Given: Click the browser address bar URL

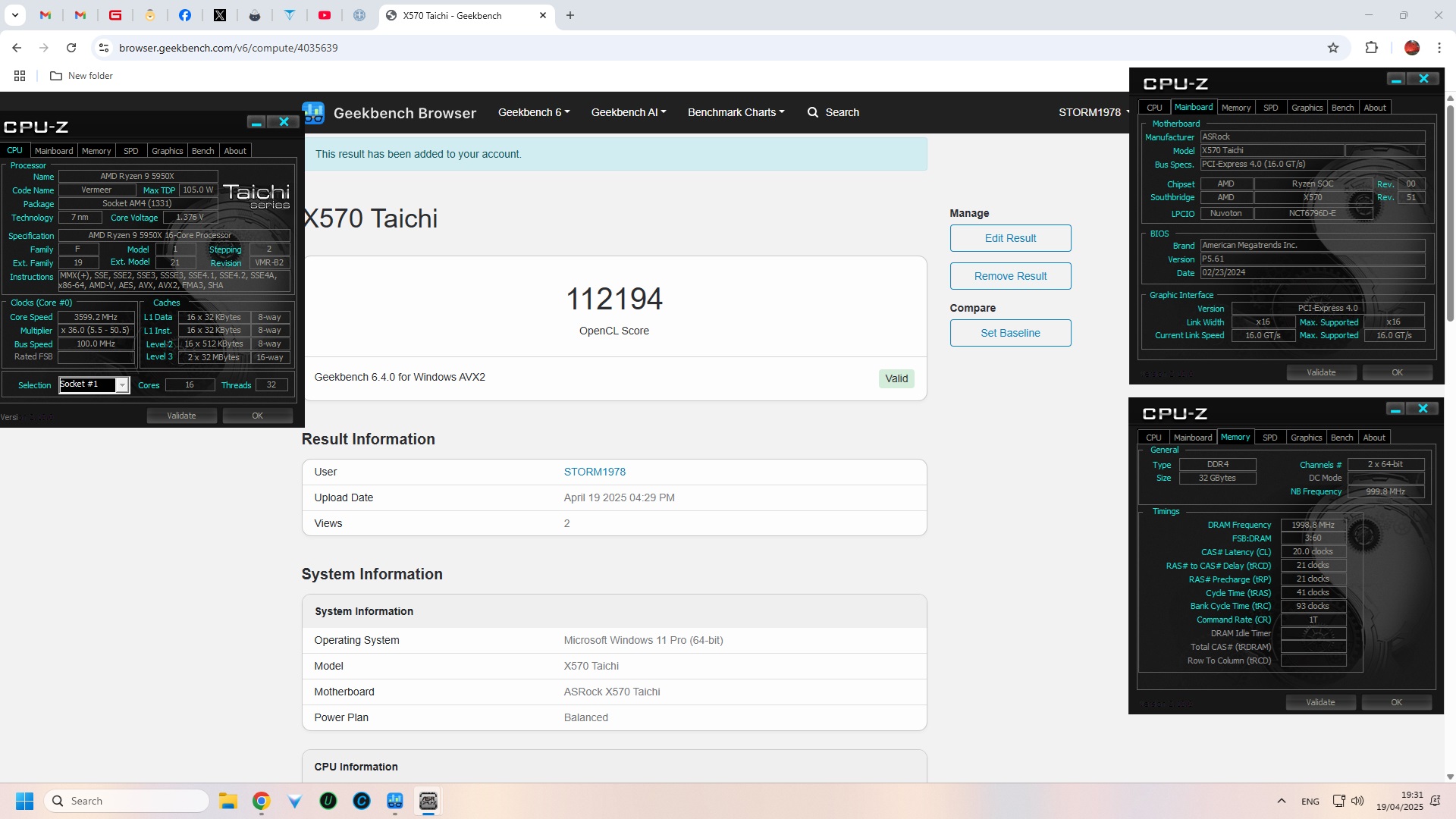Looking at the screenshot, I should click(228, 48).
